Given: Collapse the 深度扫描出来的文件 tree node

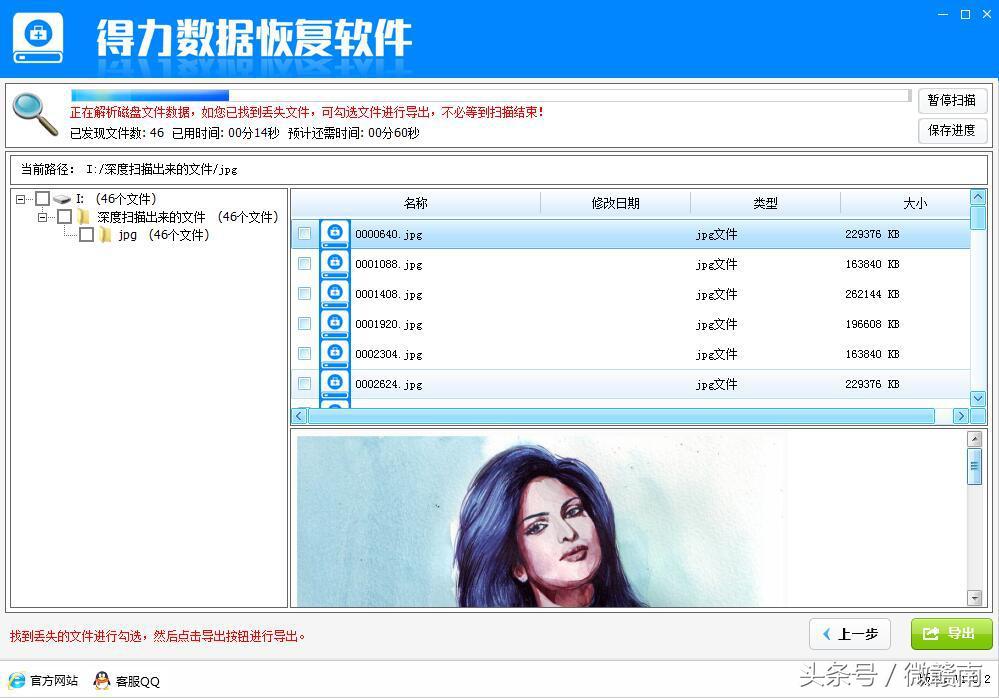Looking at the screenshot, I should 42,217.
